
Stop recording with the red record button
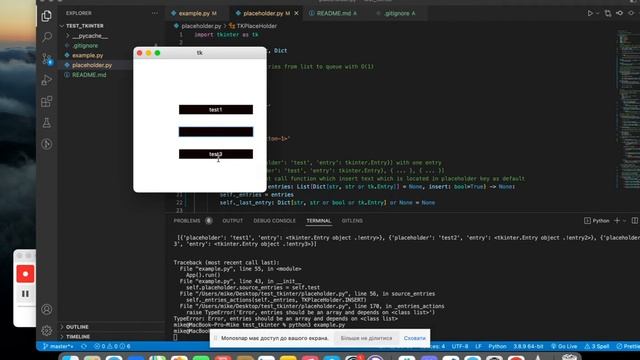25,274
